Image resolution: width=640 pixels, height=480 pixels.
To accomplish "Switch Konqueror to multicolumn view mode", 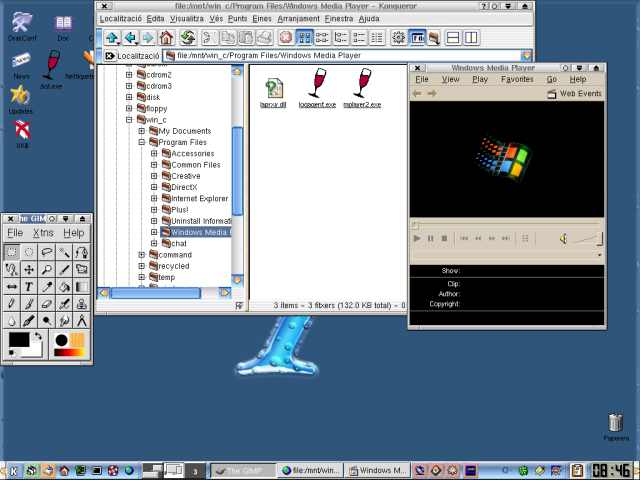I will click(x=322, y=38).
